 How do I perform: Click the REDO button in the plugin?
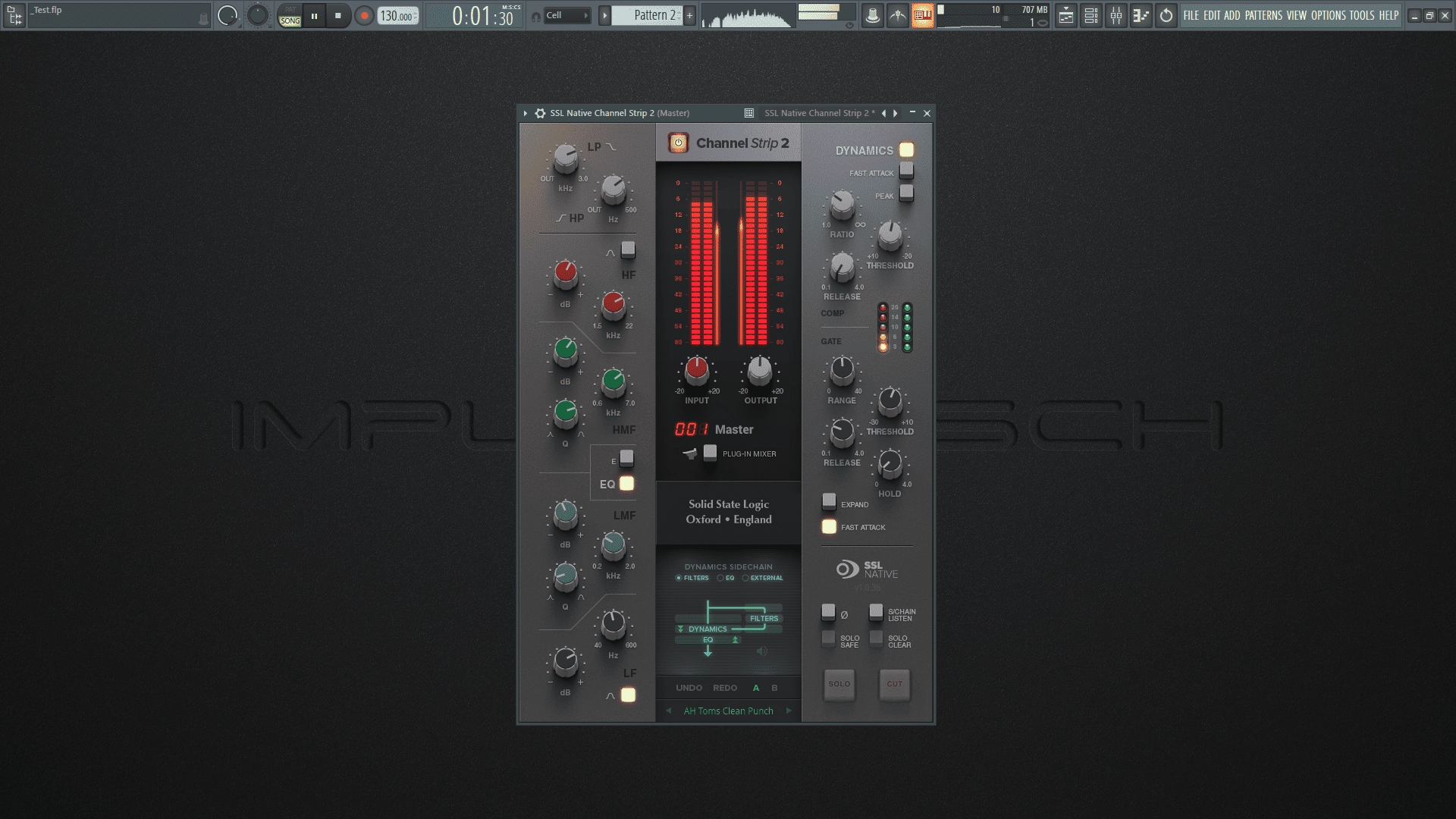(x=725, y=688)
